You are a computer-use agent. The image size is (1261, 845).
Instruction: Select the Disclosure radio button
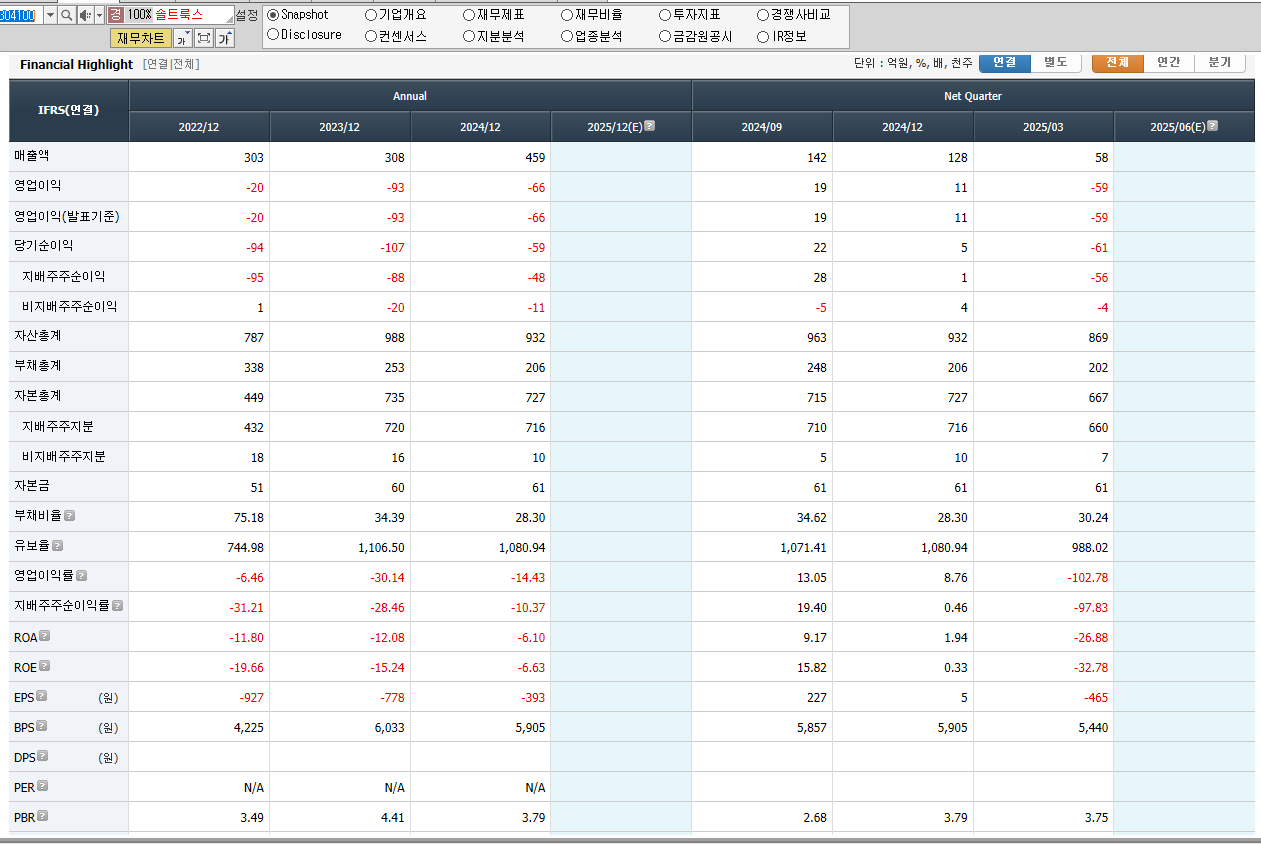pyautogui.click(x=273, y=35)
